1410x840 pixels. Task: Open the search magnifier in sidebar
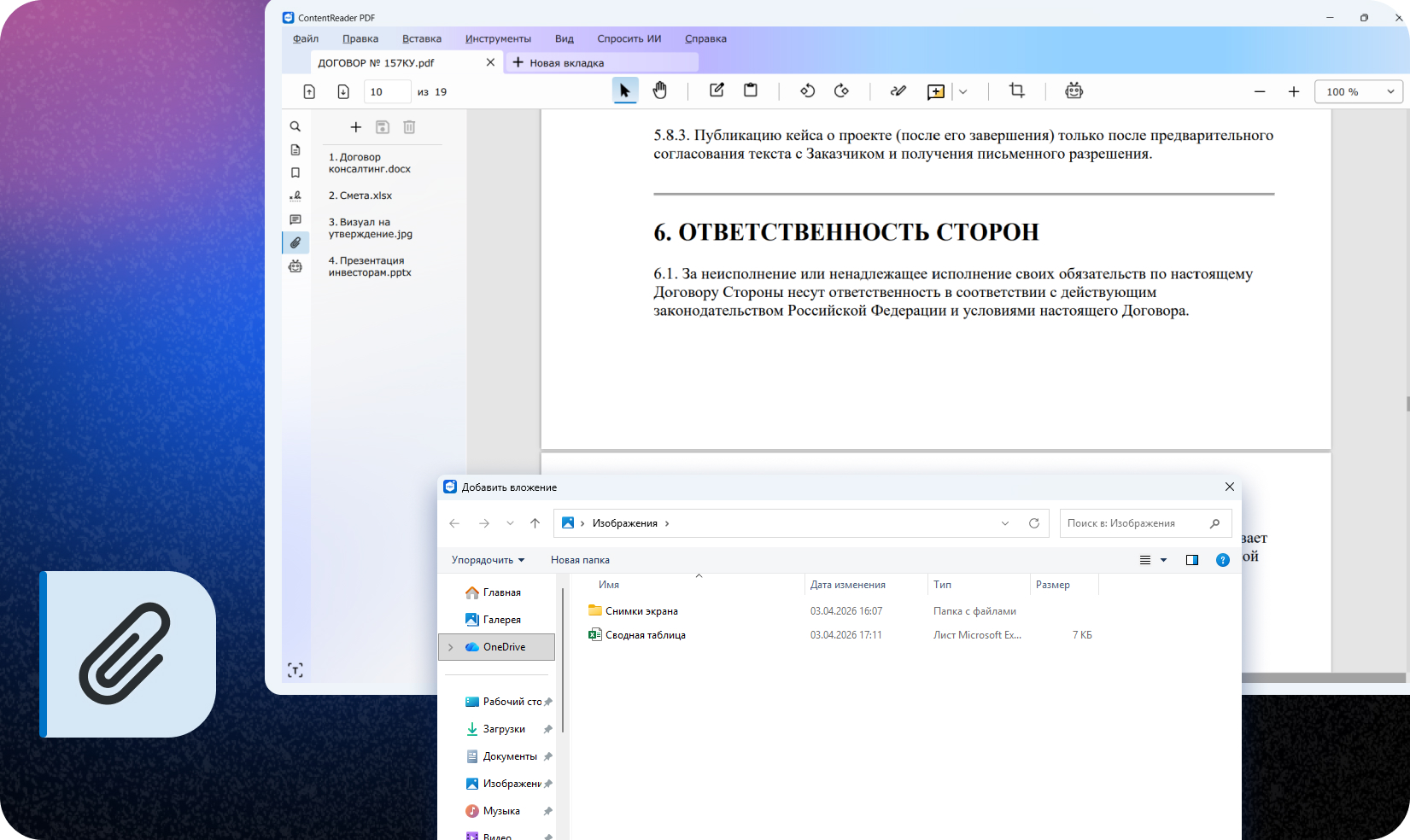point(295,126)
